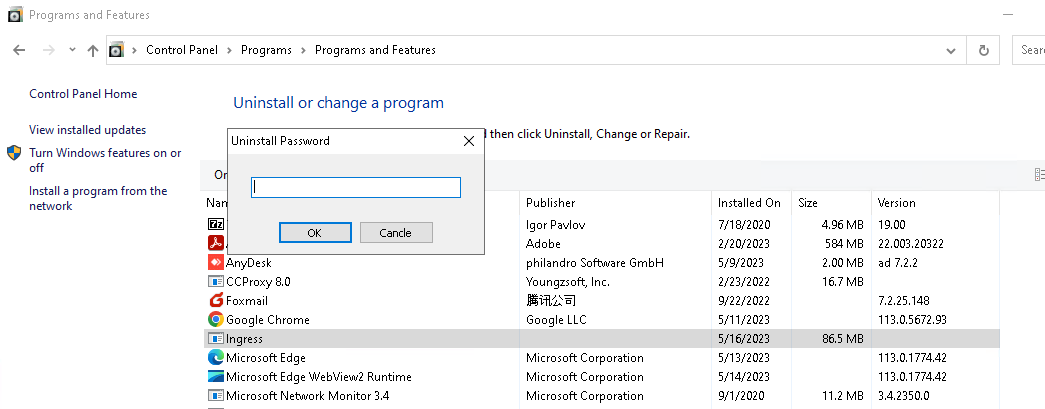This screenshot has height=409, width=1045.
Task: Refresh the Programs and Features view
Action: click(984, 50)
